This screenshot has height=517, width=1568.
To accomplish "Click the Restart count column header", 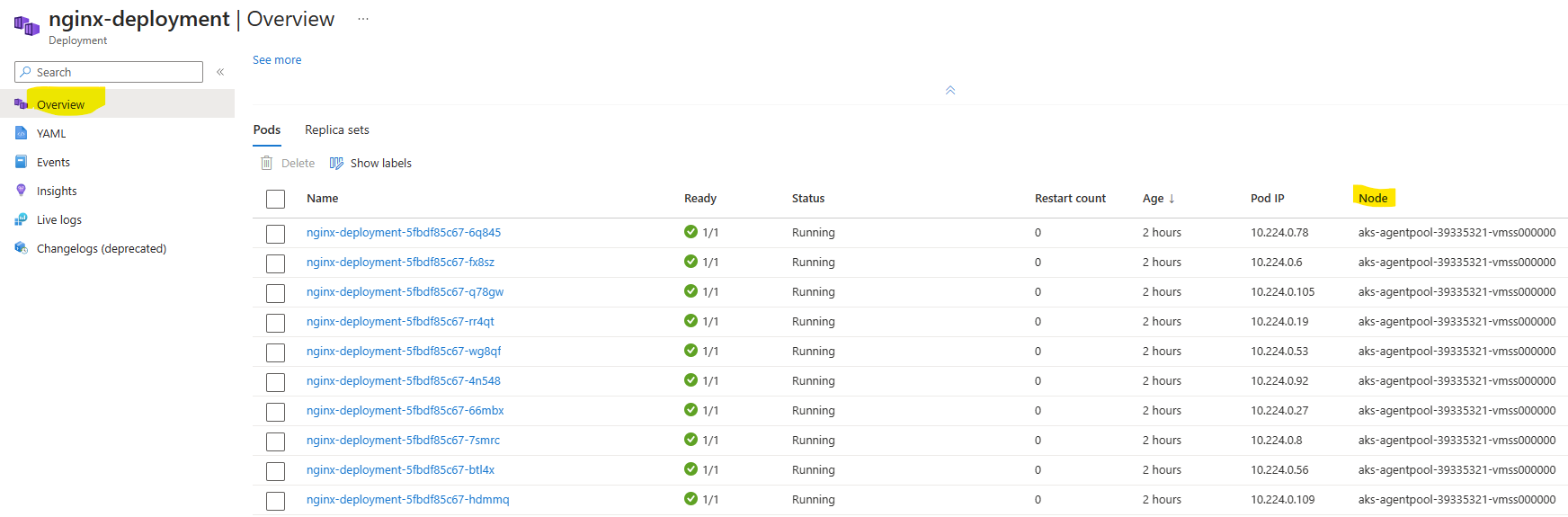I will pyautogui.click(x=1070, y=198).
